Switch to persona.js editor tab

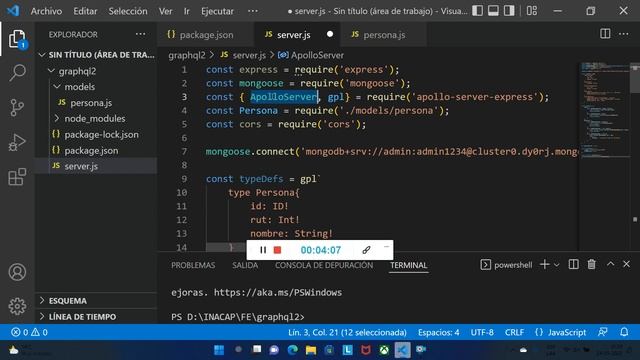click(x=384, y=35)
